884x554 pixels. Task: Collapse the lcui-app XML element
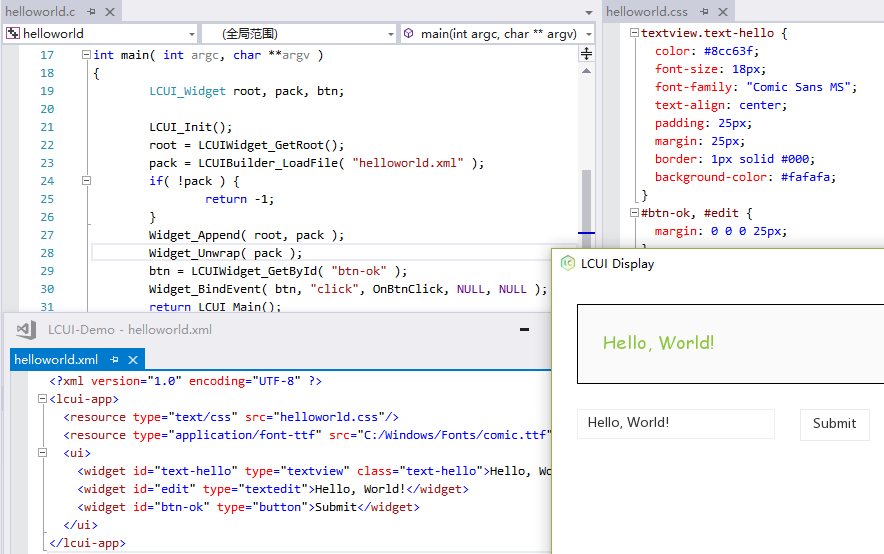click(x=42, y=398)
